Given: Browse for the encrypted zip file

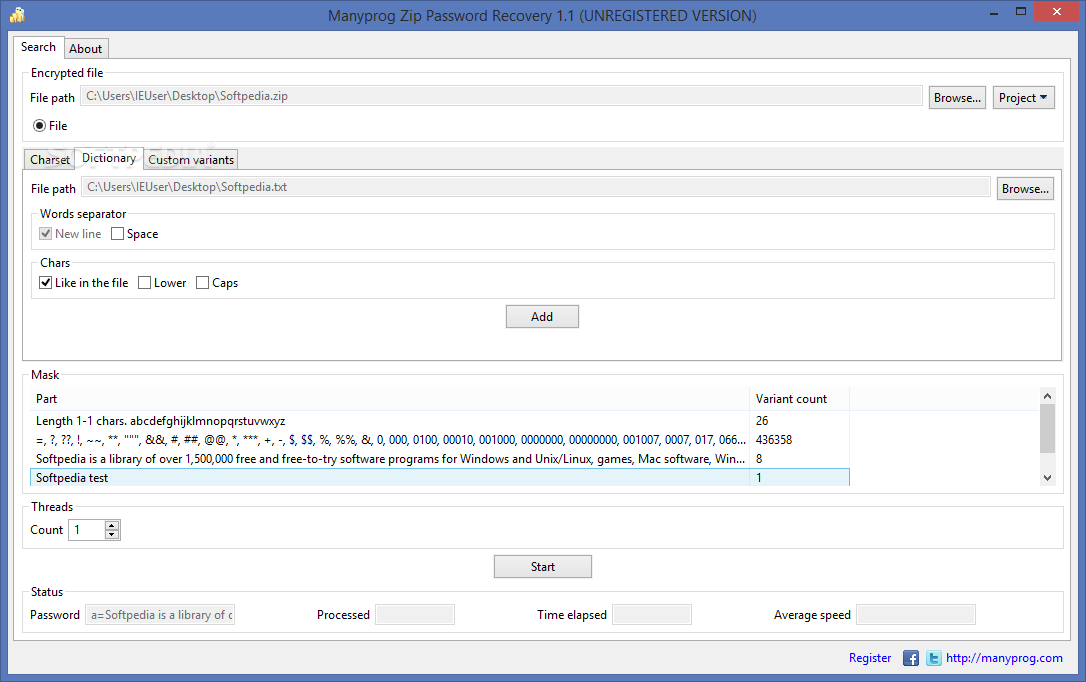Looking at the screenshot, I should coord(957,98).
